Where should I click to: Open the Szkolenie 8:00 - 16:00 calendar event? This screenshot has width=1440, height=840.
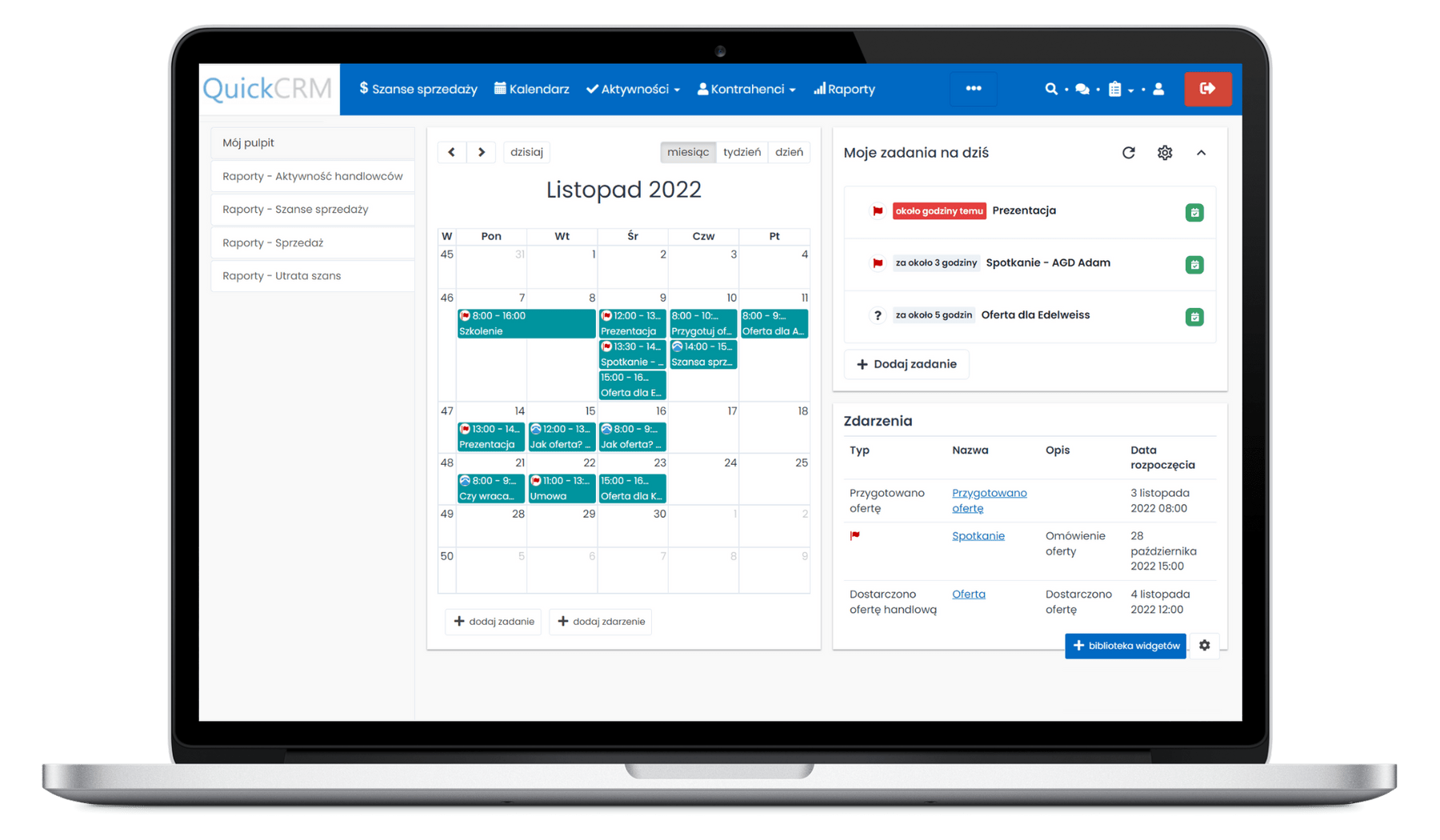click(526, 323)
